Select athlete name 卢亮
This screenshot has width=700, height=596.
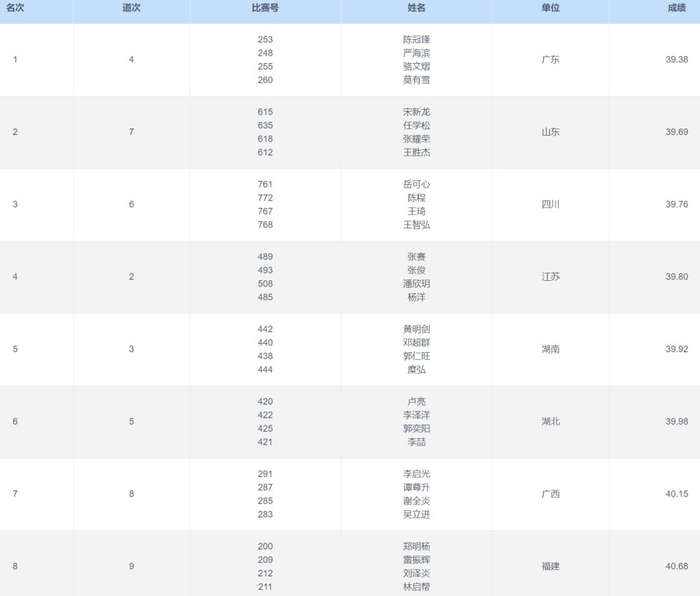416,401
